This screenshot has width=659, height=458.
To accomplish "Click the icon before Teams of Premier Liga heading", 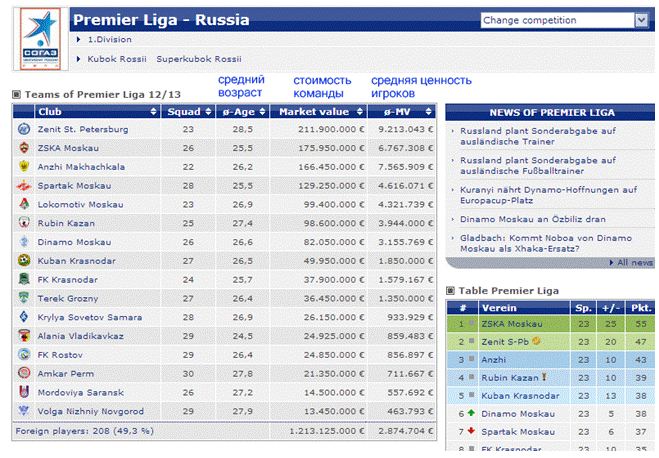I will (x=16, y=95).
